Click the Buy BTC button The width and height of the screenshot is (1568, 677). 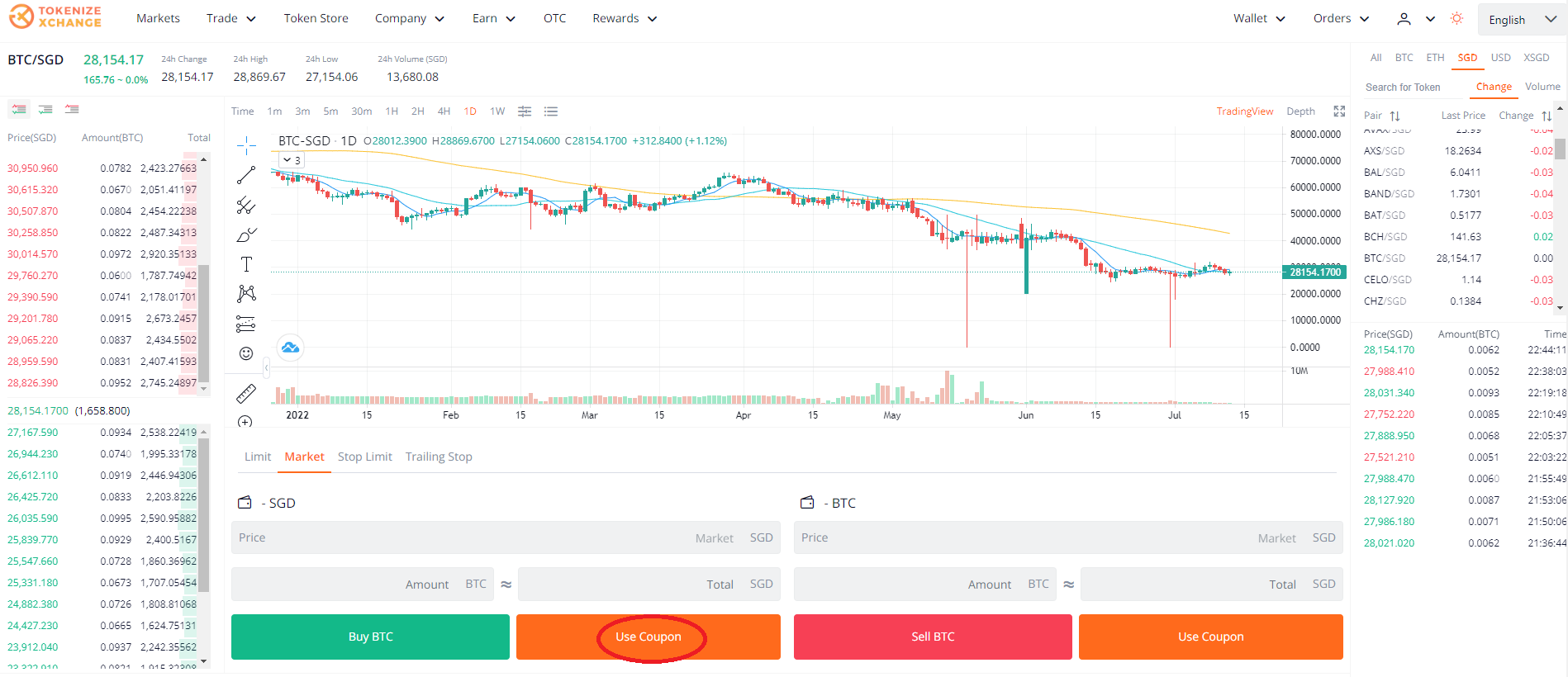tap(370, 637)
